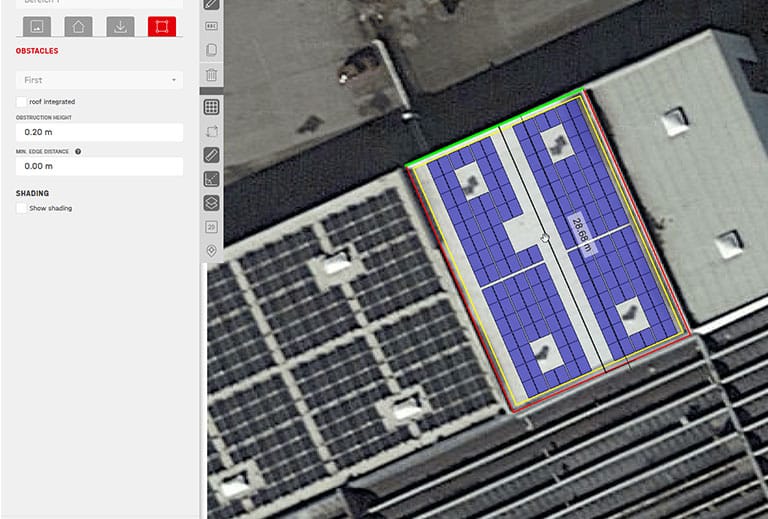Click the copy document tool icon
This screenshot has width=768, height=519.
pyautogui.click(x=211, y=50)
